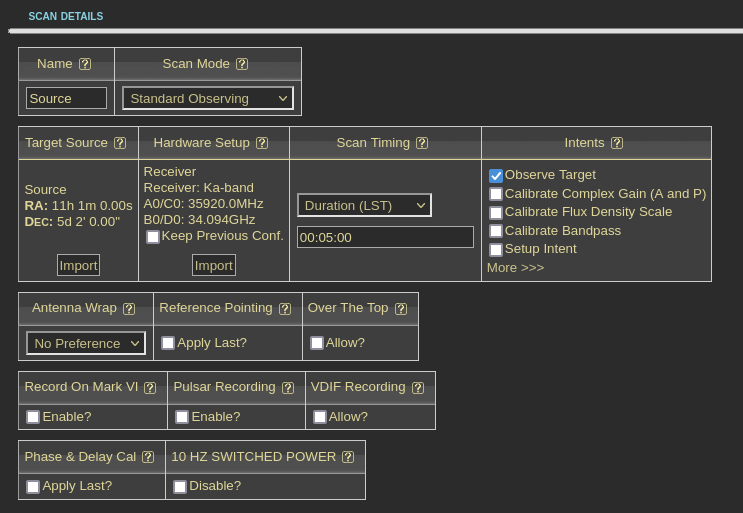Open the No Preference antenna wrap dropdown

(x=86, y=343)
